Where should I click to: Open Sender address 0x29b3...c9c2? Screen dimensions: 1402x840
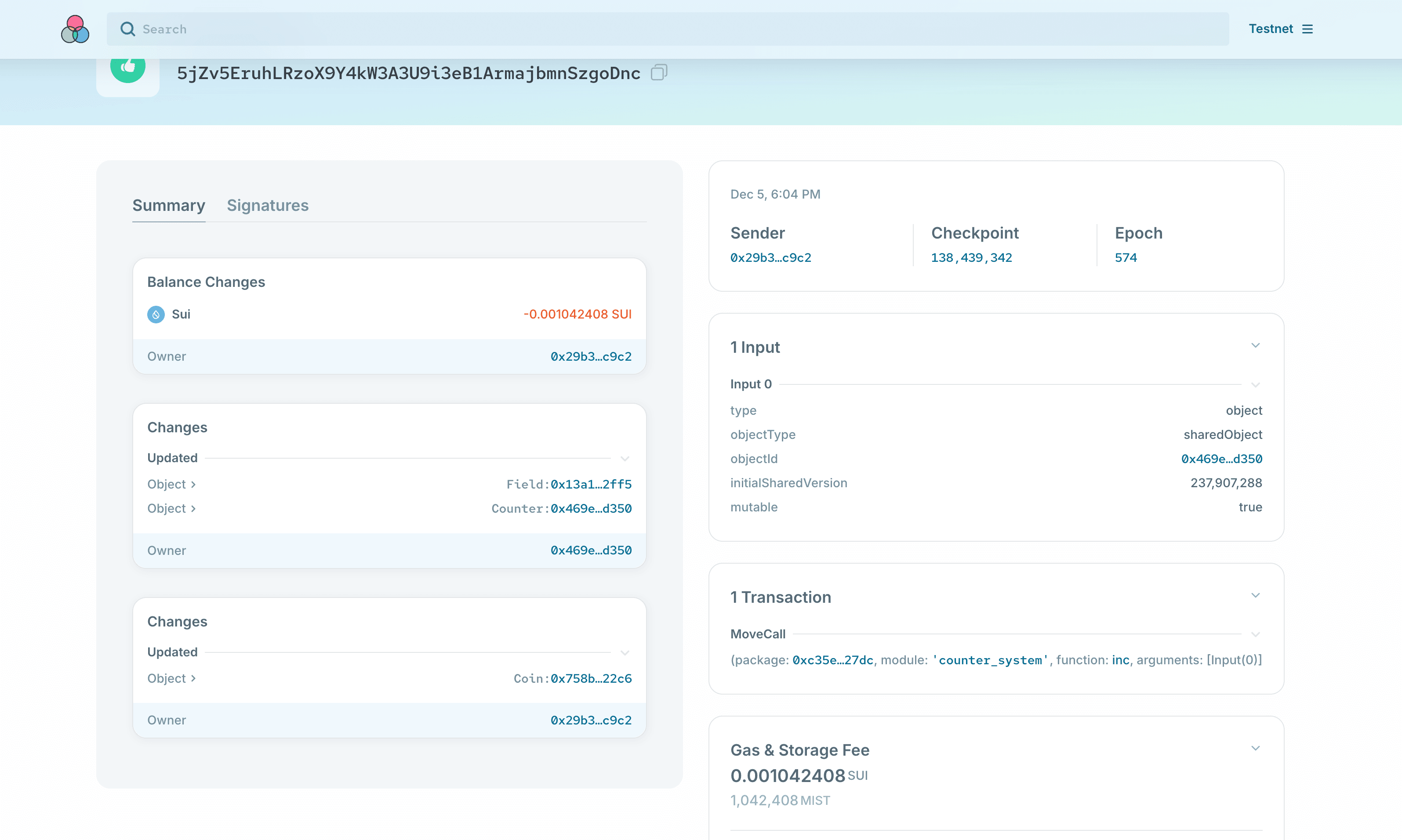click(x=770, y=257)
